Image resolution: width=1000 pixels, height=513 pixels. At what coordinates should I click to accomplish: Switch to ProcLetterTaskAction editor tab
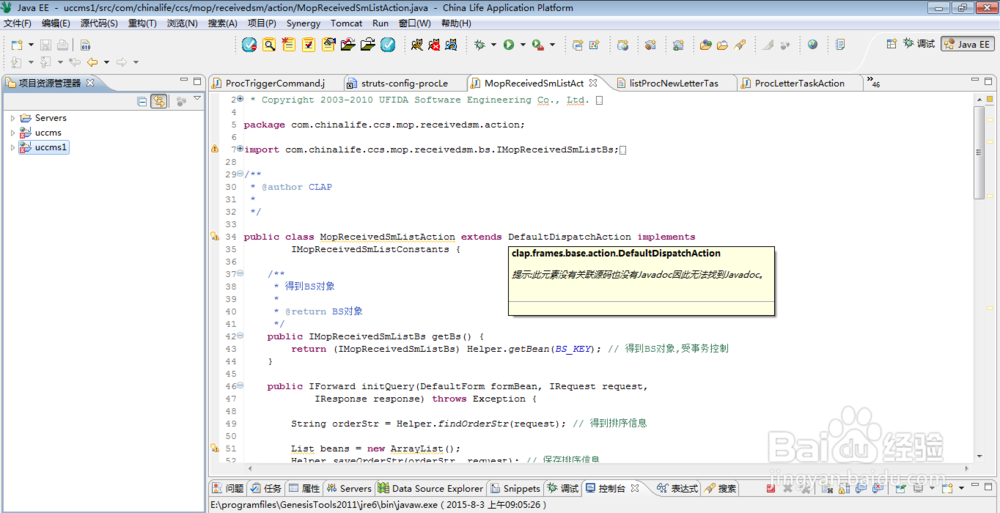tap(798, 83)
